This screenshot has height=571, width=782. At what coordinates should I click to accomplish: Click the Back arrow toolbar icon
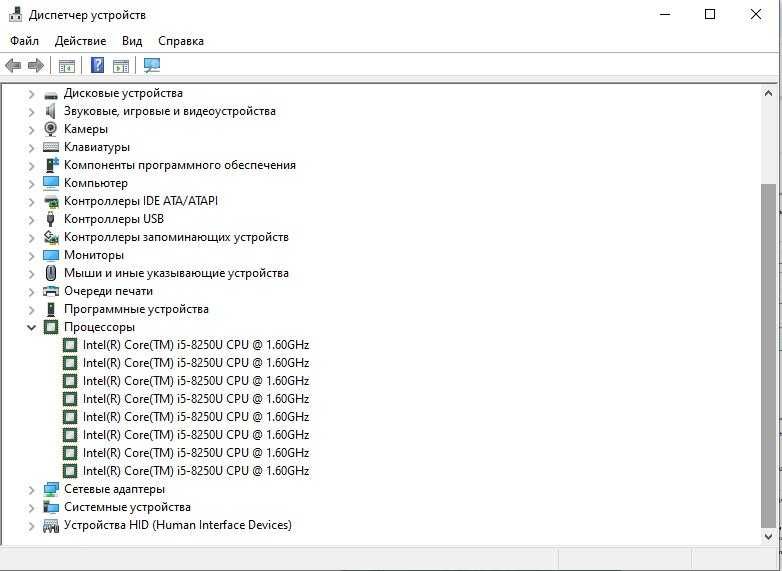tap(13, 65)
